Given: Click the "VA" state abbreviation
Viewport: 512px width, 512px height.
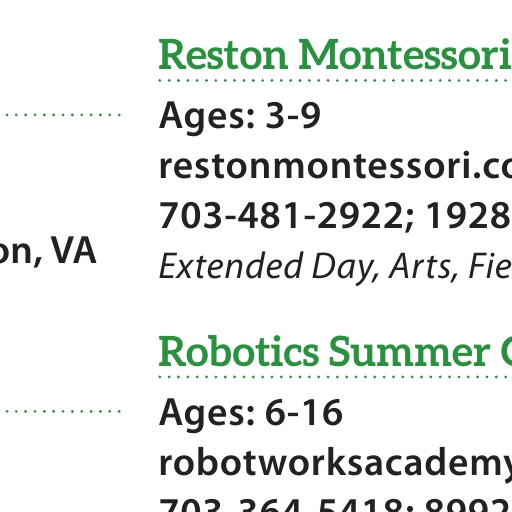Looking at the screenshot, I should (74, 250).
